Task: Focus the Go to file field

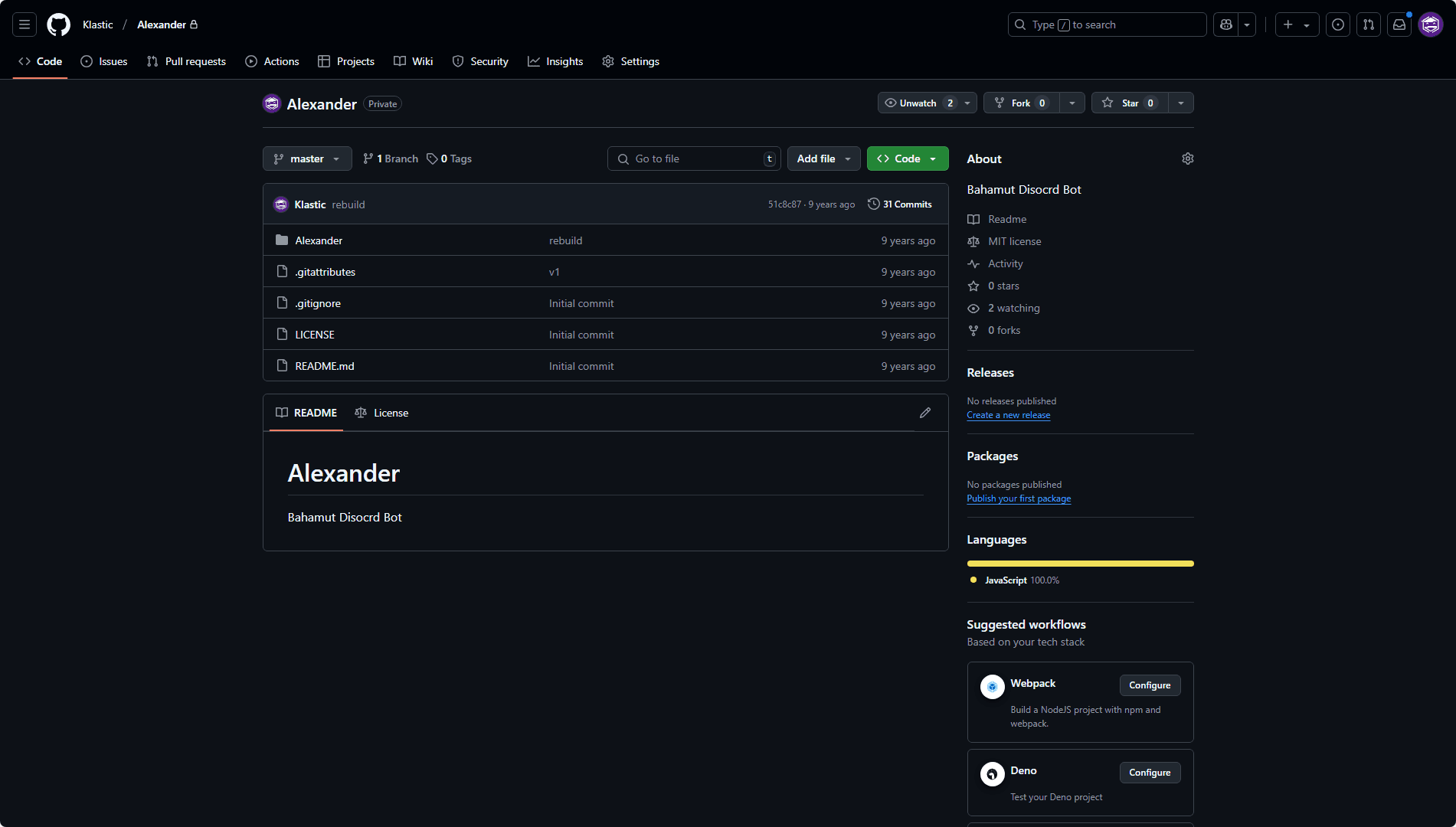Action: click(x=693, y=159)
